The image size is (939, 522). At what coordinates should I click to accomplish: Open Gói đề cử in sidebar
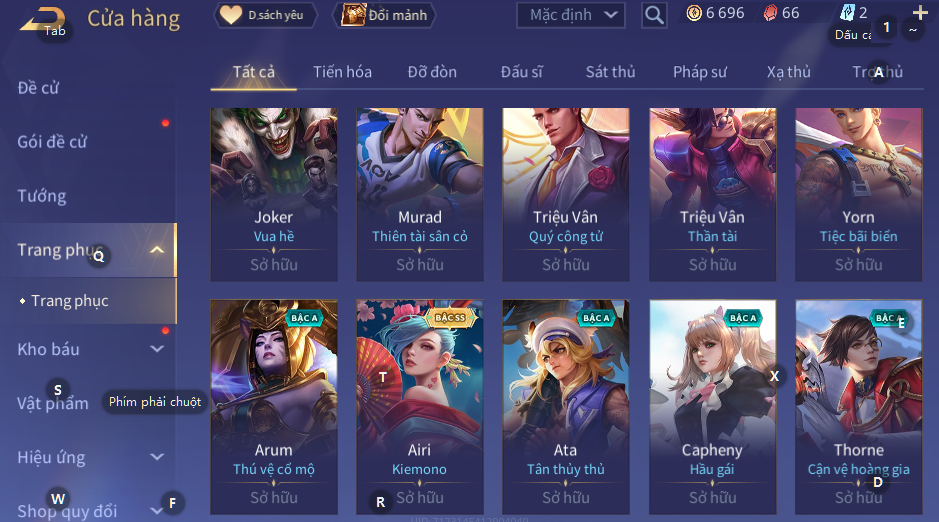point(52,142)
